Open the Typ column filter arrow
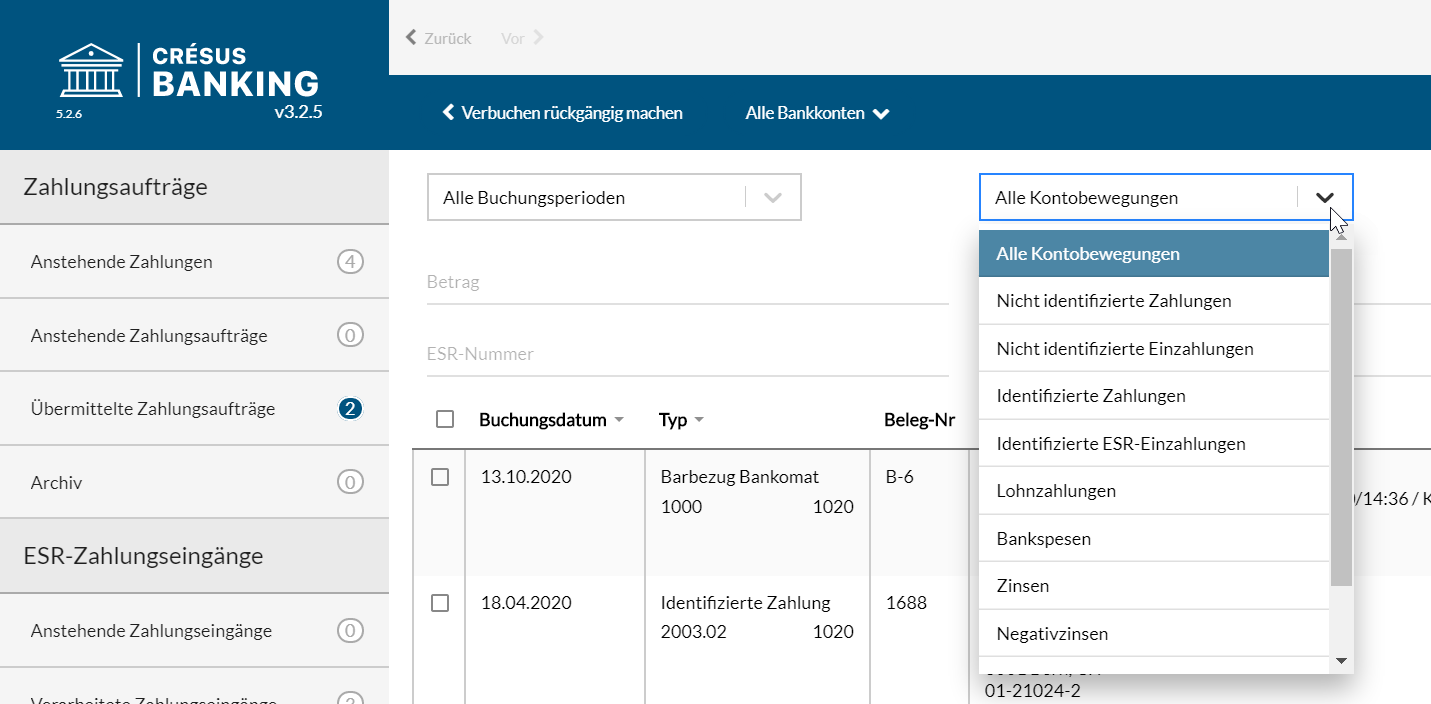The image size is (1431, 704). tap(699, 420)
